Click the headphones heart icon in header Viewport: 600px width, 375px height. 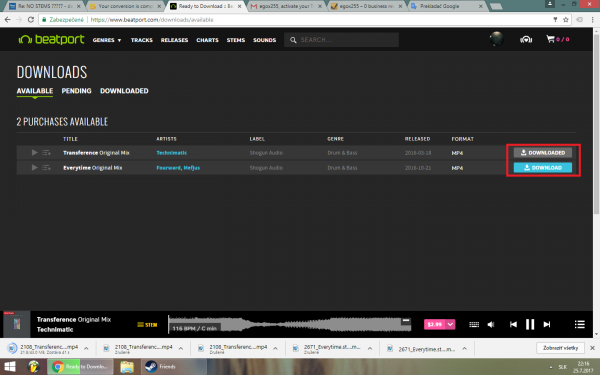click(526, 39)
